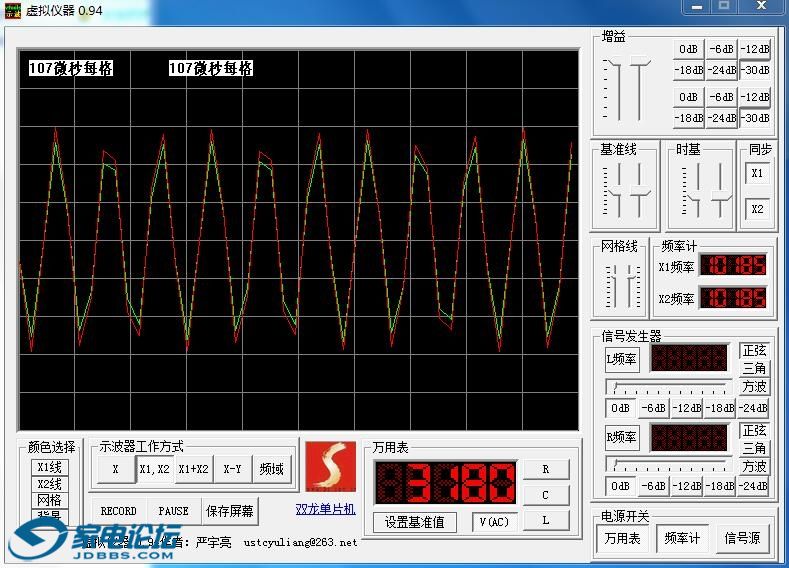Select 正弦 waveform for R channel generator
Screen dimensions: 789x568
pyautogui.click(x=754, y=431)
